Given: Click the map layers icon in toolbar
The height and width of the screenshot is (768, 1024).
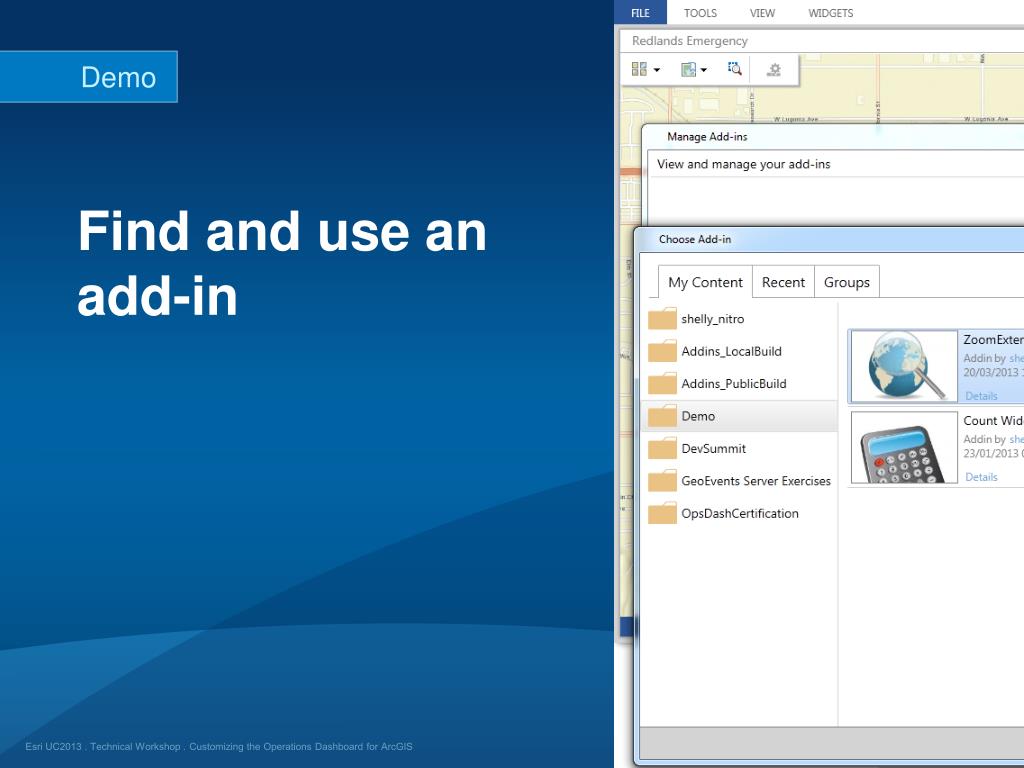Looking at the screenshot, I should [688, 69].
